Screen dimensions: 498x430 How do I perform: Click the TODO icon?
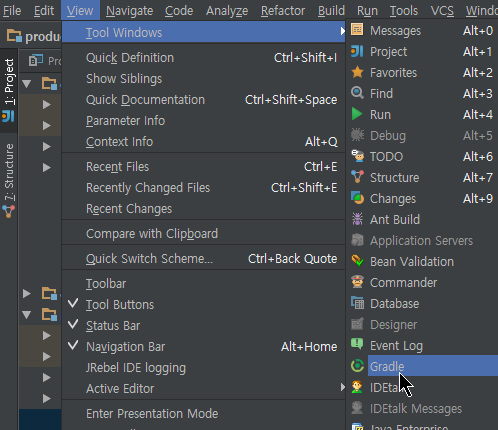[x=357, y=156]
